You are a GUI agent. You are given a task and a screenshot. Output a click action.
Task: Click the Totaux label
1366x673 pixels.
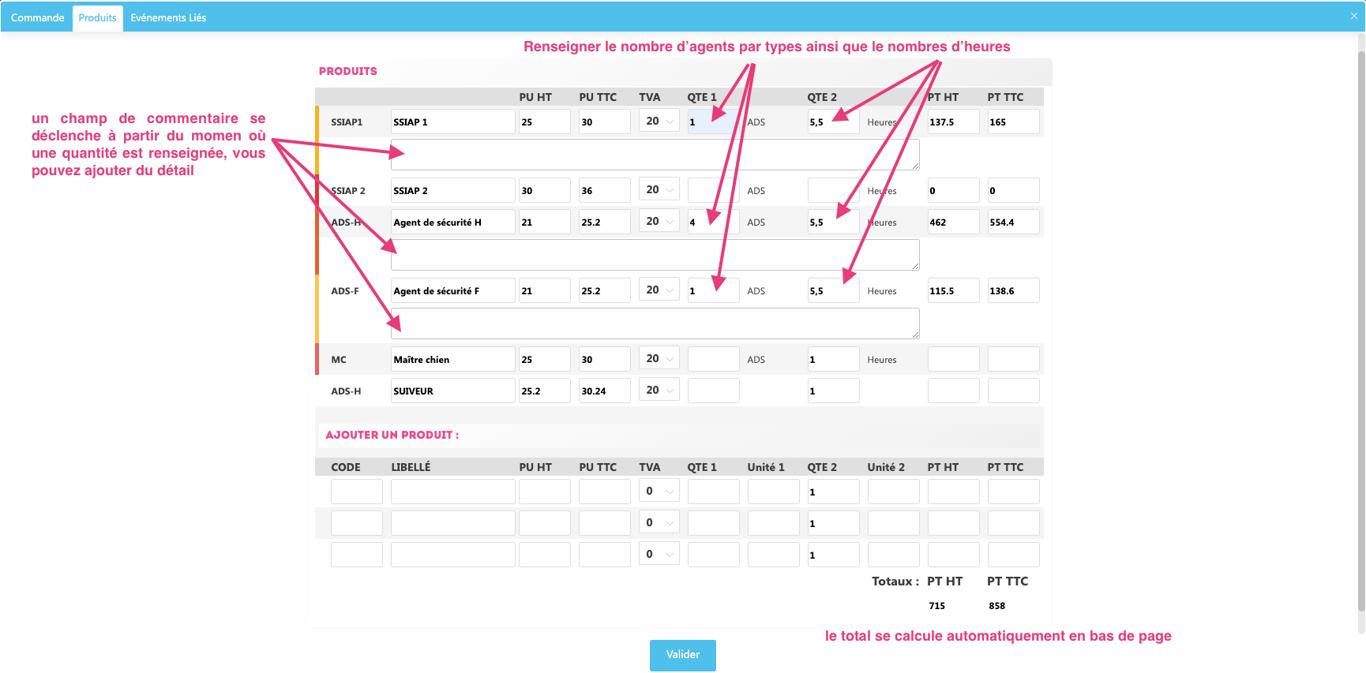pos(895,581)
